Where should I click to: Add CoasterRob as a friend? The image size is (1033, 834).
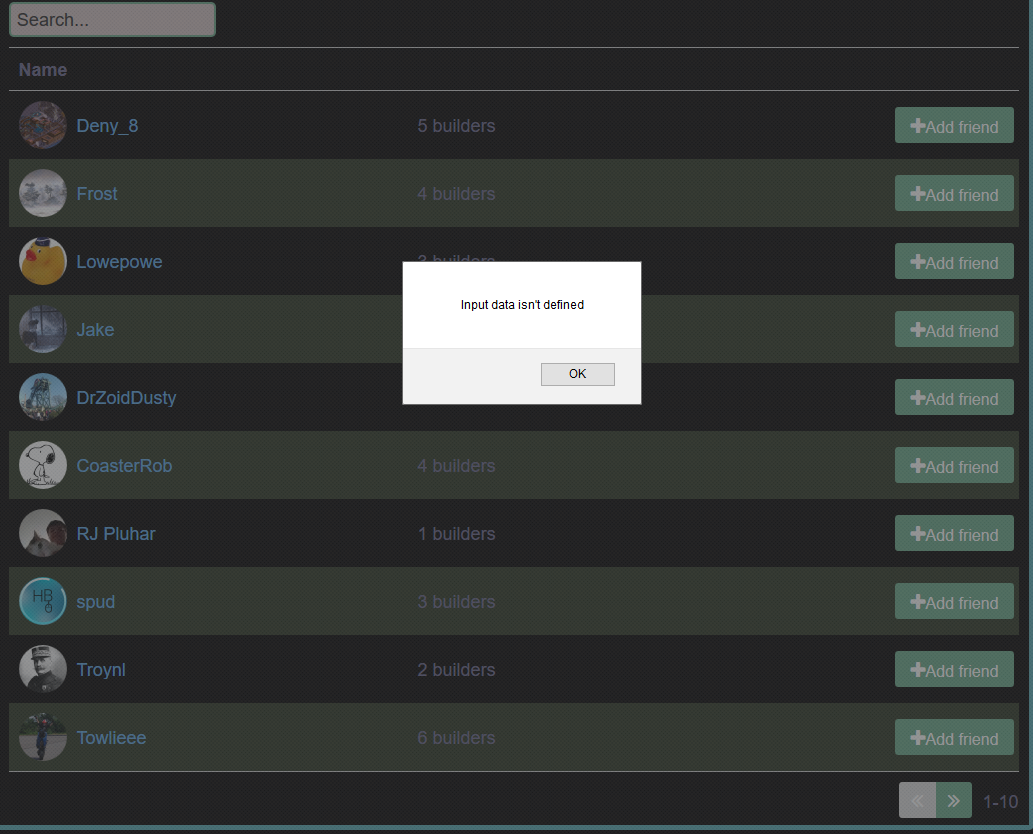point(953,465)
